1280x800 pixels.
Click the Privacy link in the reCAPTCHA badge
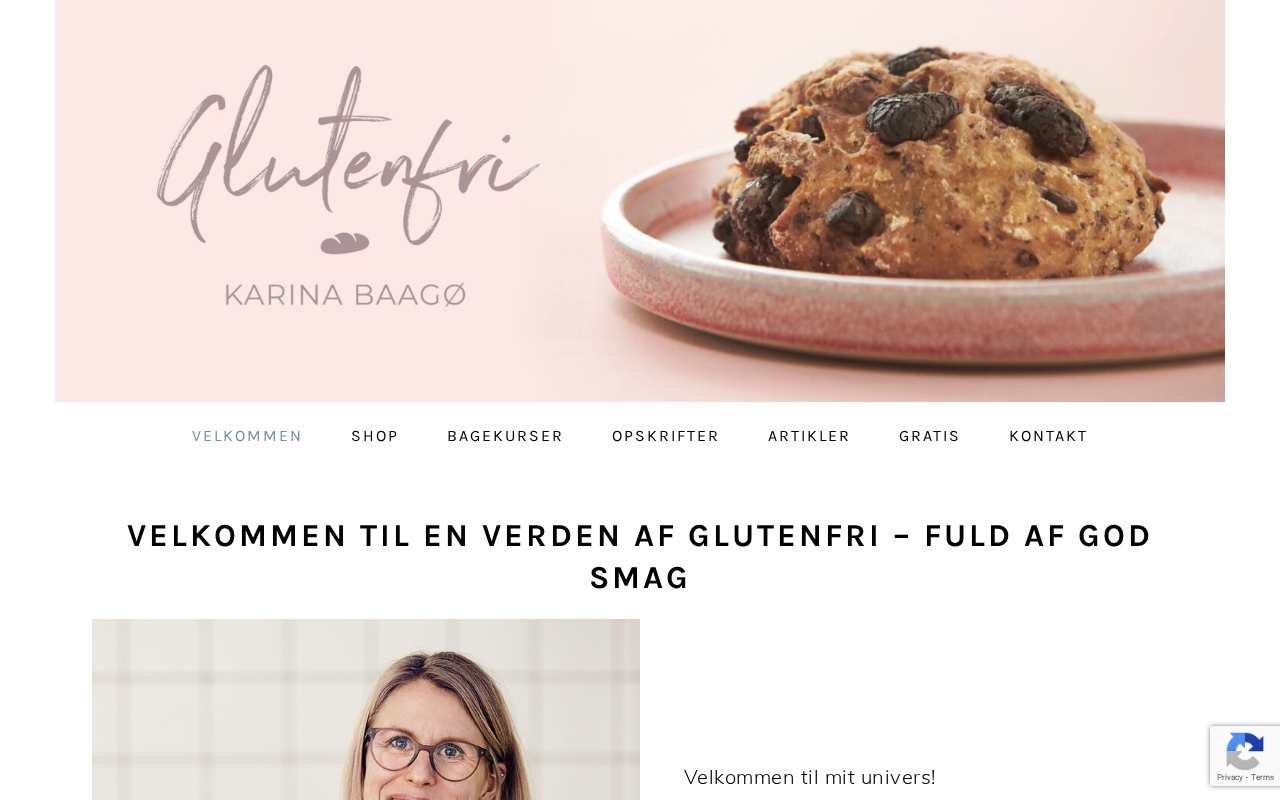pos(1229,778)
